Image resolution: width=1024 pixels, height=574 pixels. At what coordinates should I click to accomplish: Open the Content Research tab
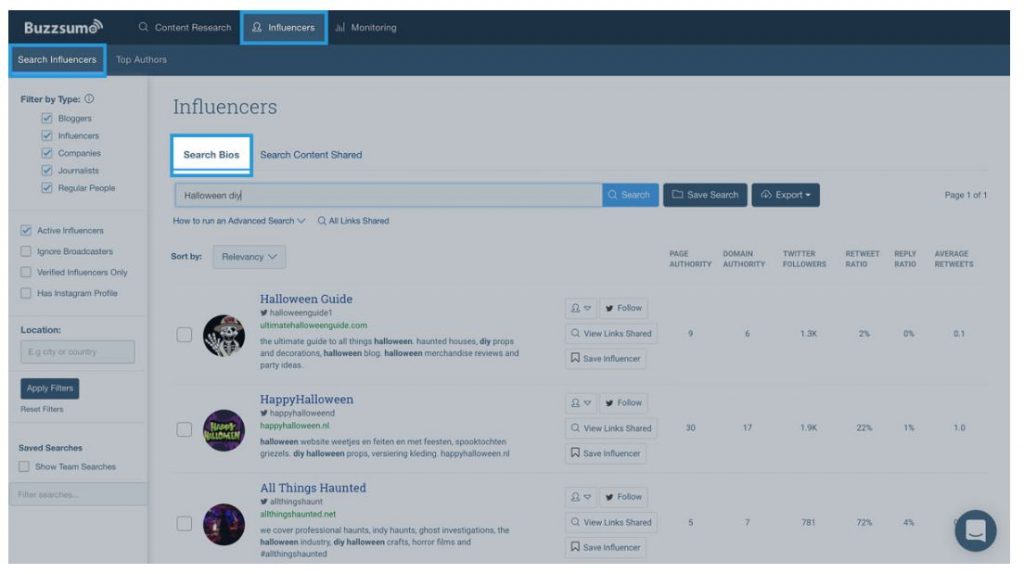[x=185, y=27]
